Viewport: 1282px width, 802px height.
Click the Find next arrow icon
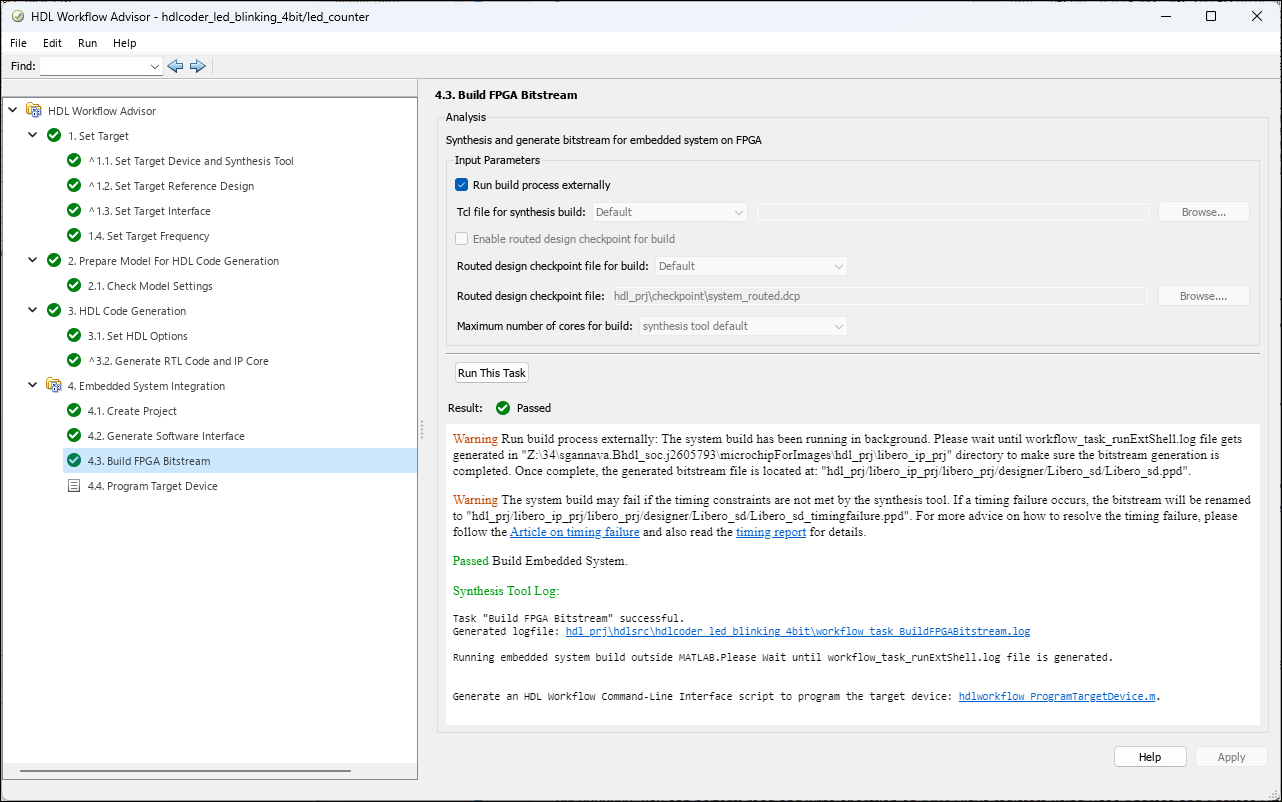click(x=197, y=66)
